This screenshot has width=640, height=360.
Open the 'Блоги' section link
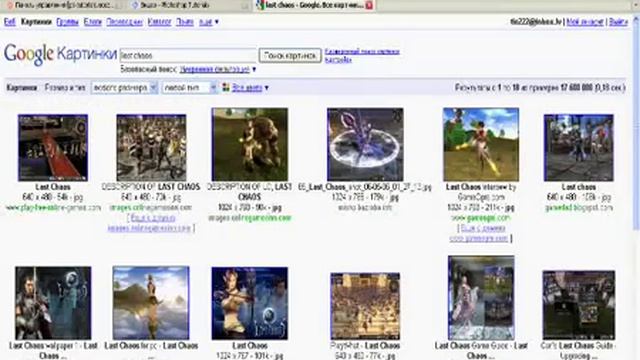tap(93, 22)
